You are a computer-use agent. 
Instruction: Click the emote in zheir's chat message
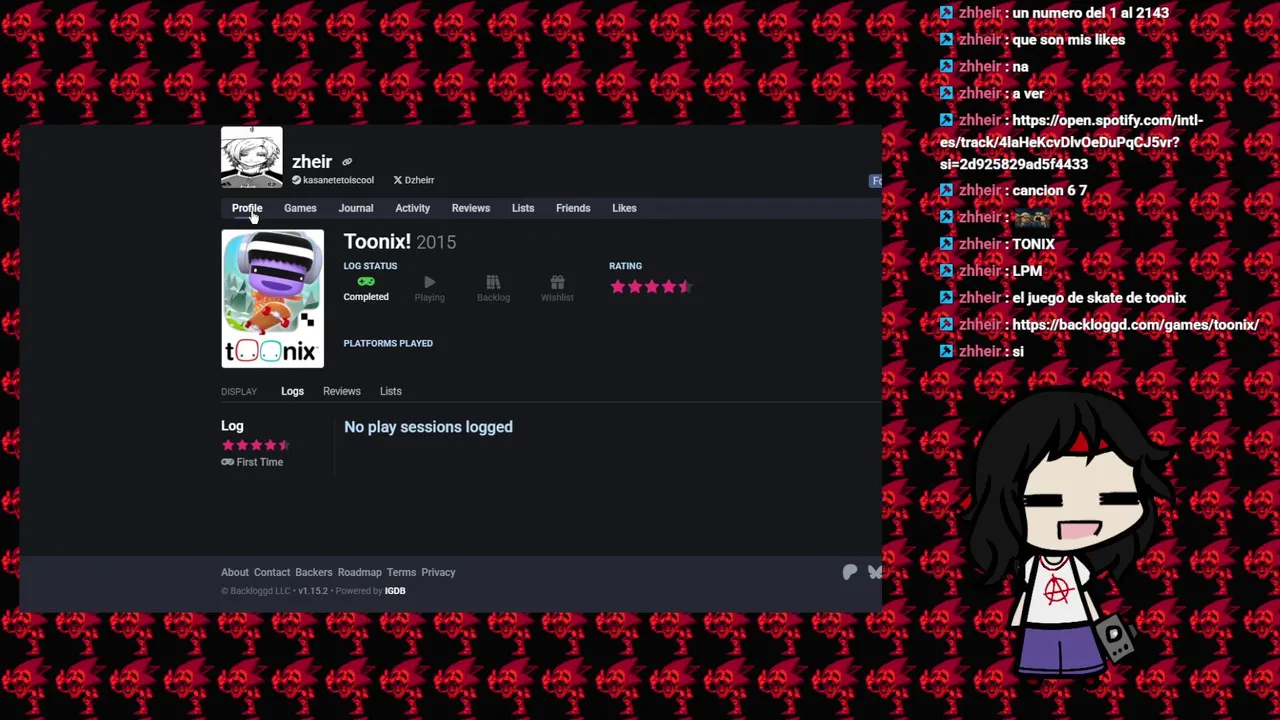pos(1031,218)
